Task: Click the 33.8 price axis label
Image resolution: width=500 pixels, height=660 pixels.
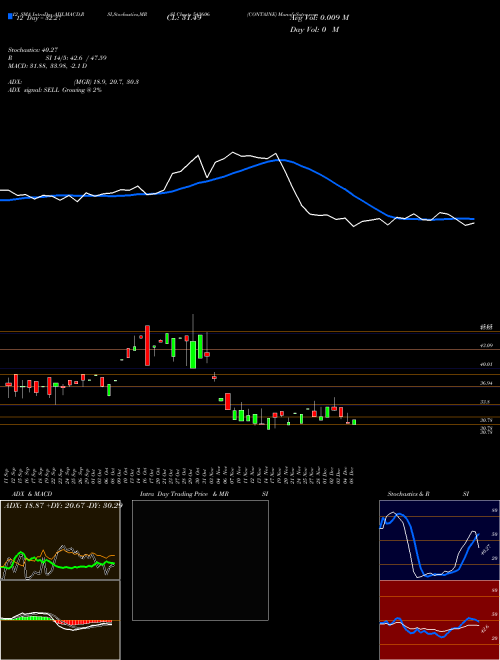Action: pyautogui.click(x=485, y=402)
